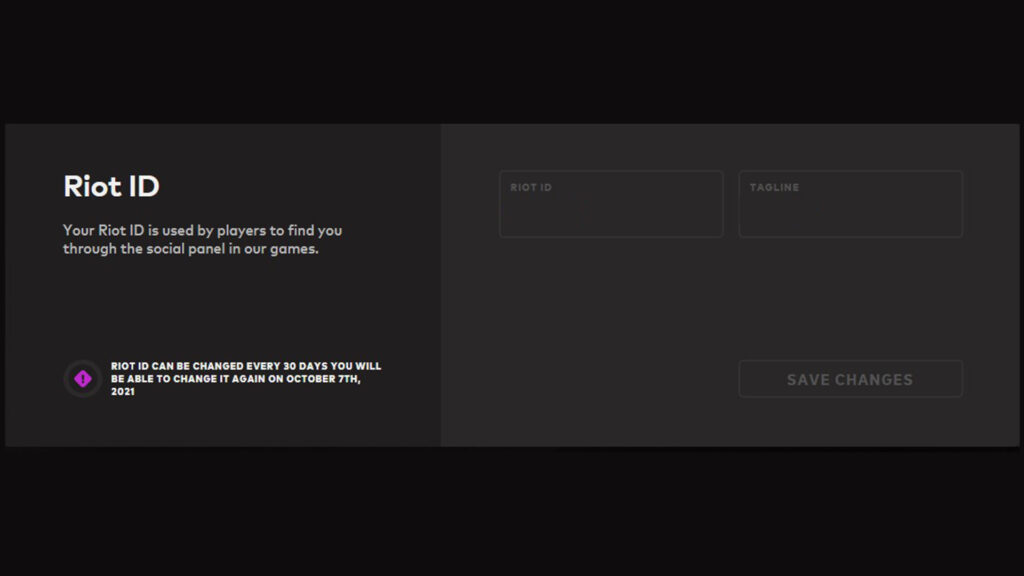Click the greyed-out Save Changes control
Viewport: 1024px width, 576px height.
pos(850,379)
